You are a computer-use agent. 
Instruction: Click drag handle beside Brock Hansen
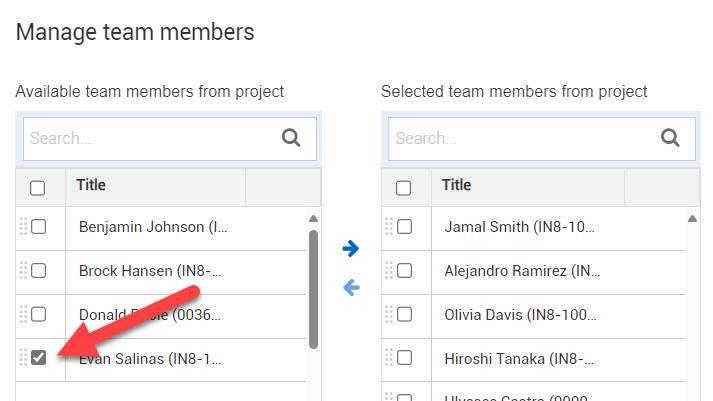[24, 270]
